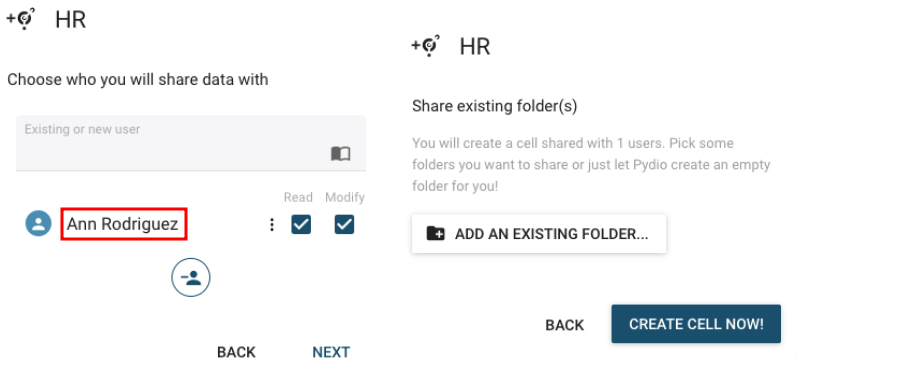Click the folder-plus icon in the add folder button

(x=435, y=234)
